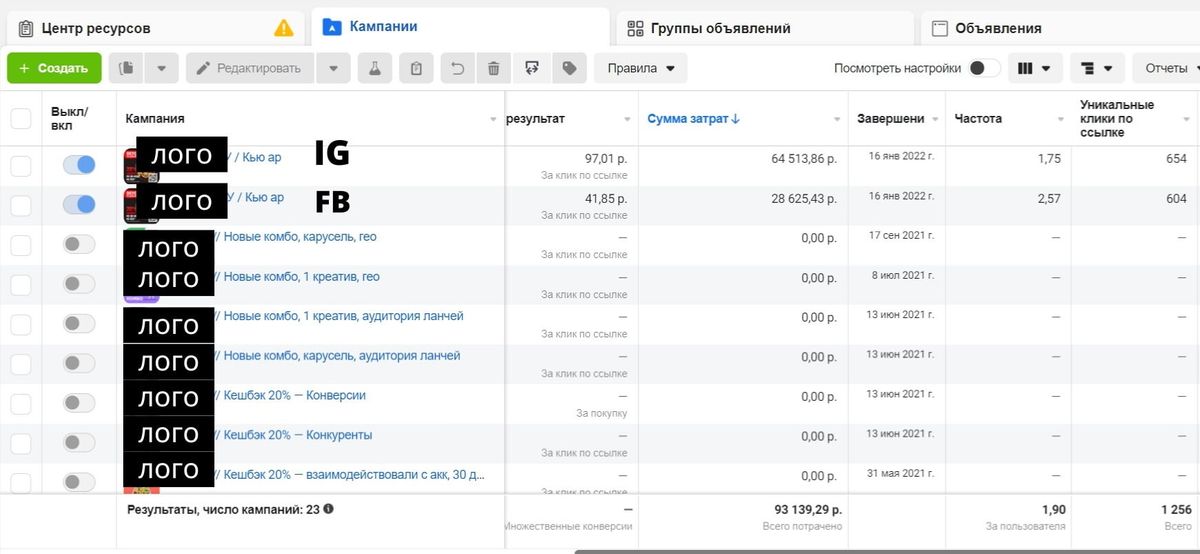Image resolution: width=1200 pixels, height=554 pixels.
Task: Click the clipboard icon in toolbar
Action: point(416,68)
